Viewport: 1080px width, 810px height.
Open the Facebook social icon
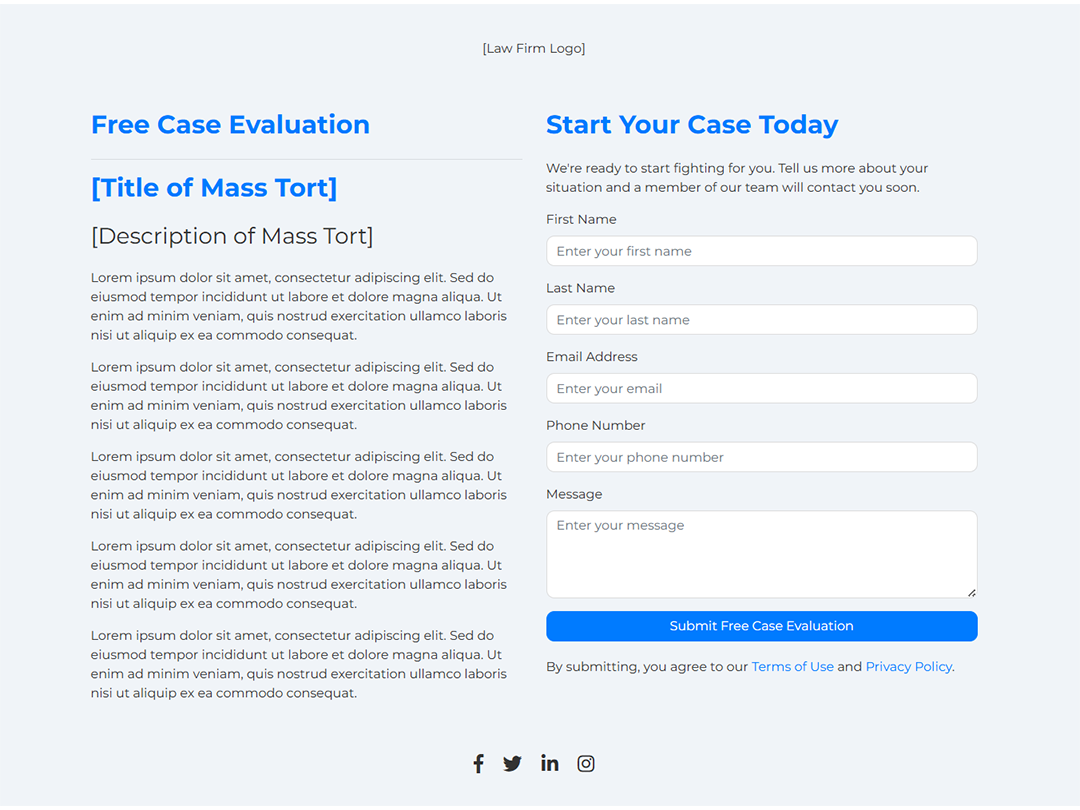pyautogui.click(x=479, y=763)
